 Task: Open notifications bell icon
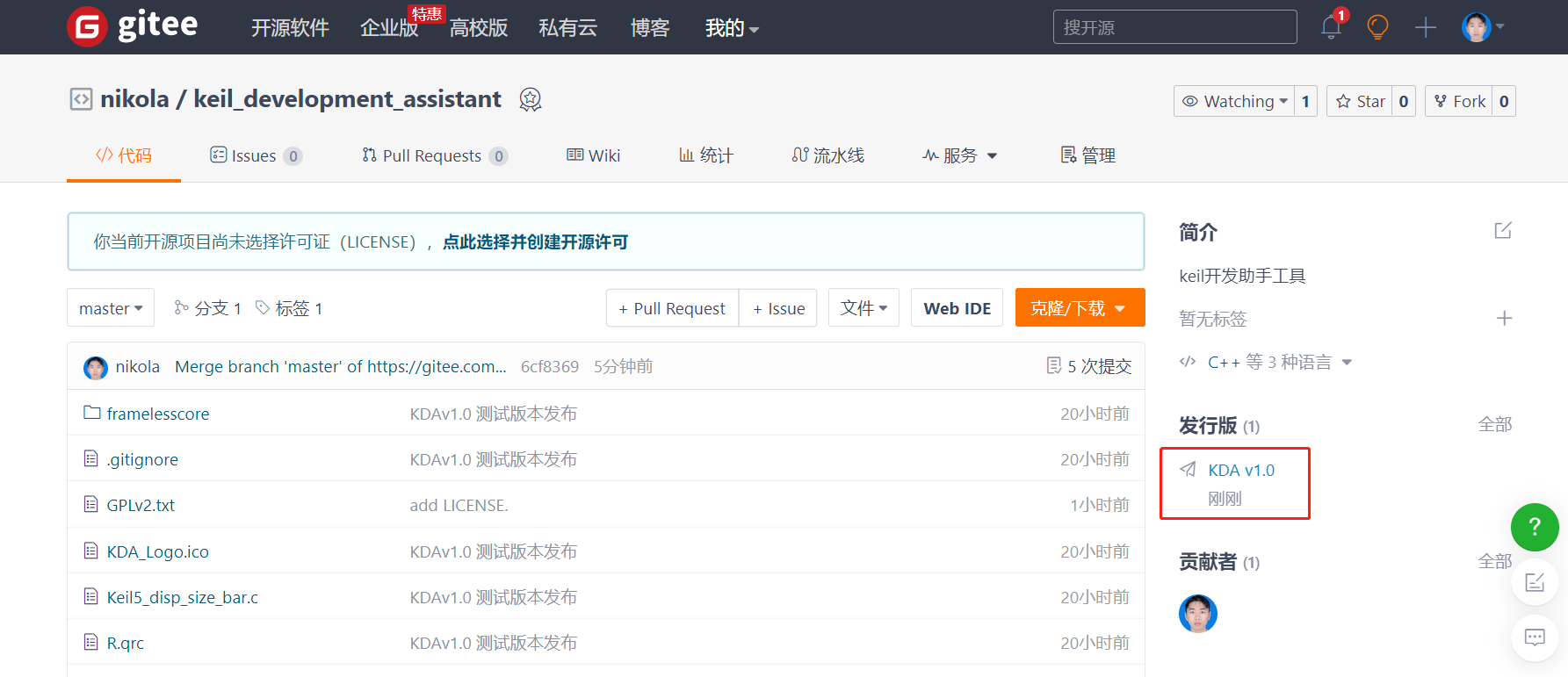(x=1331, y=27)
